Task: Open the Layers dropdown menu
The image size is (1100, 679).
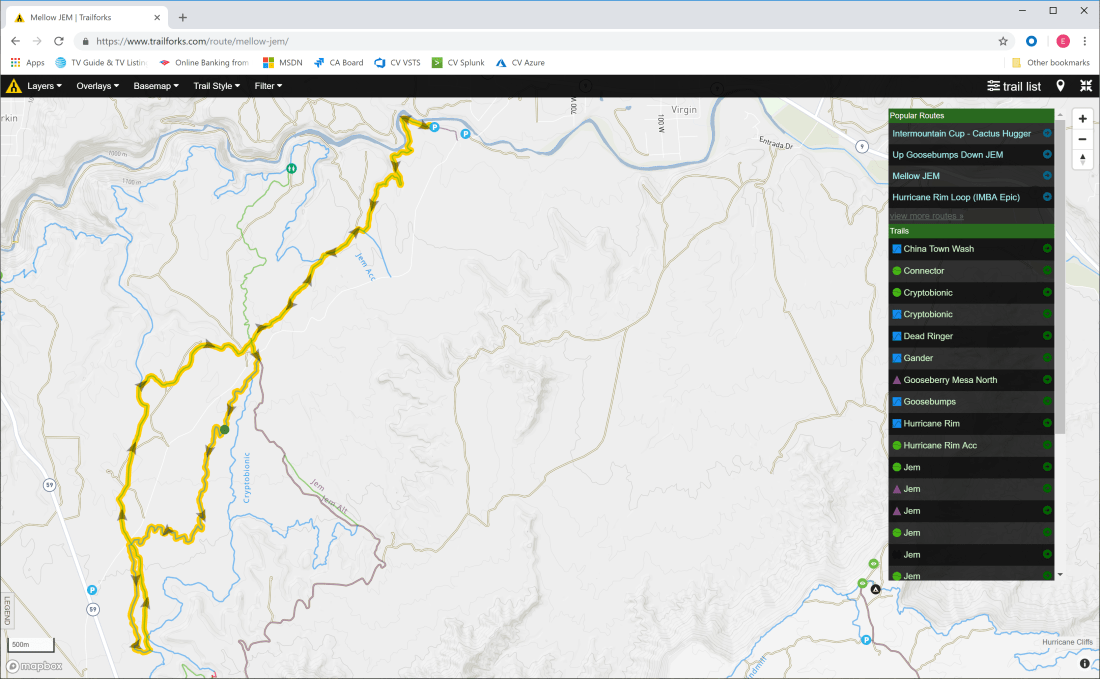Action: click(44, 86)
